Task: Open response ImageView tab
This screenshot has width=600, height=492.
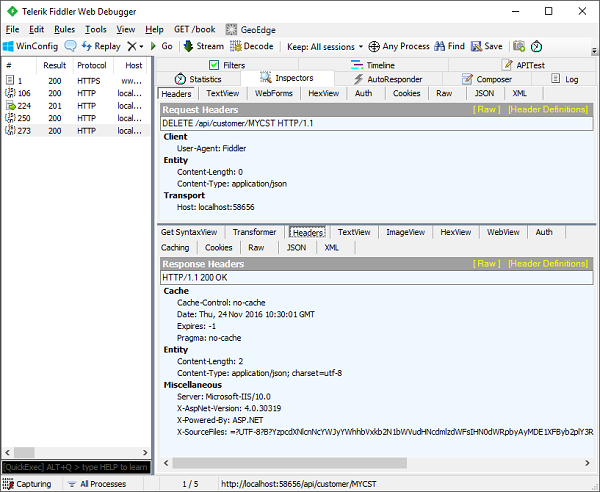Action: [405, 232]
